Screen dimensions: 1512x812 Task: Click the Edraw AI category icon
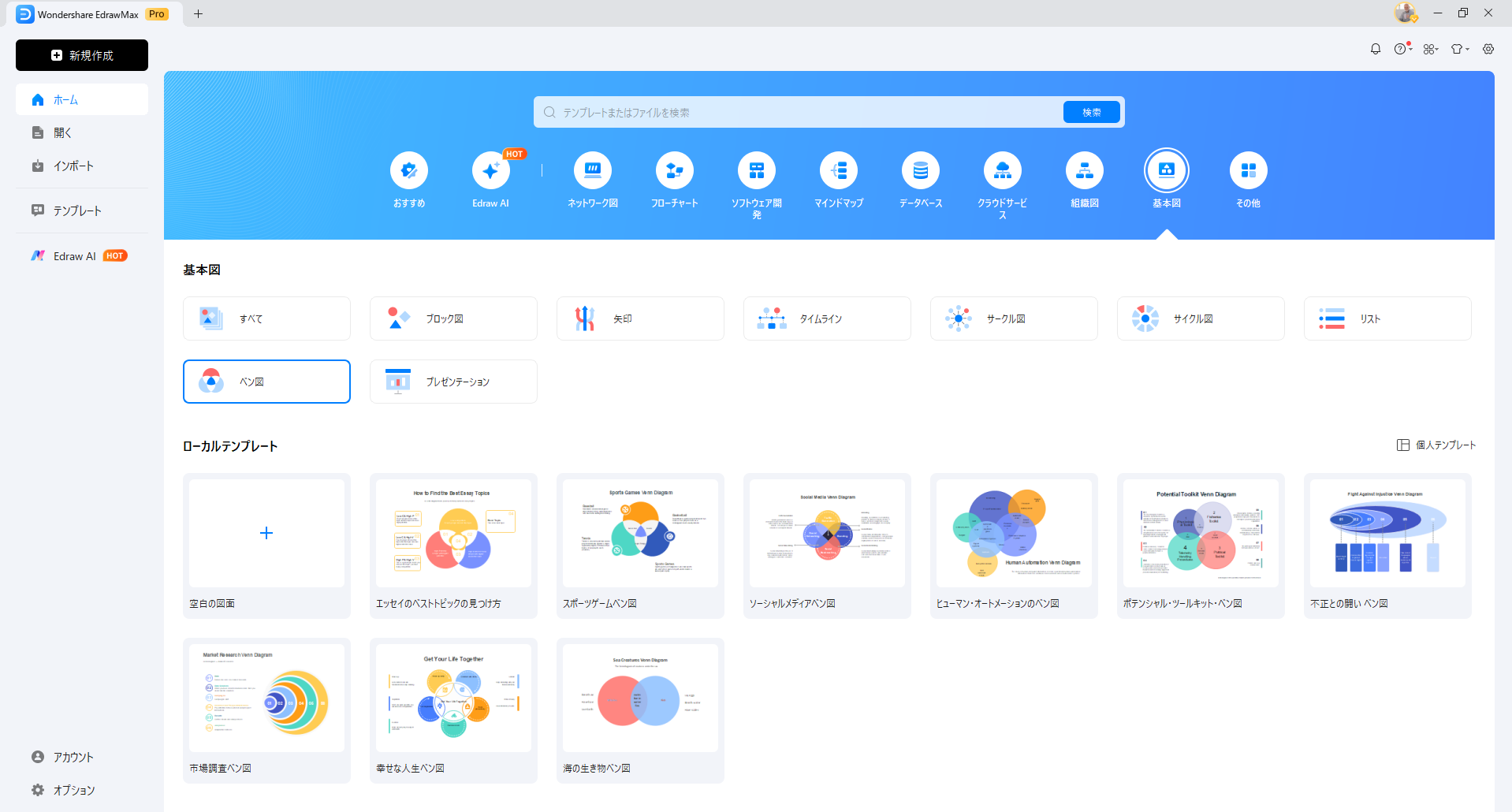click(x=490, y=171)
